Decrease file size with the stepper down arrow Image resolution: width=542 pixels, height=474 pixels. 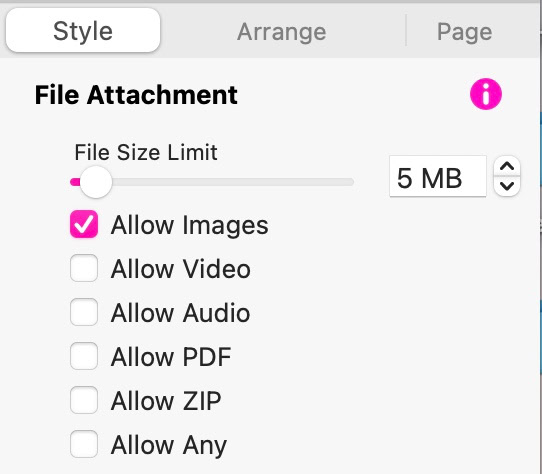coord(507,186)
